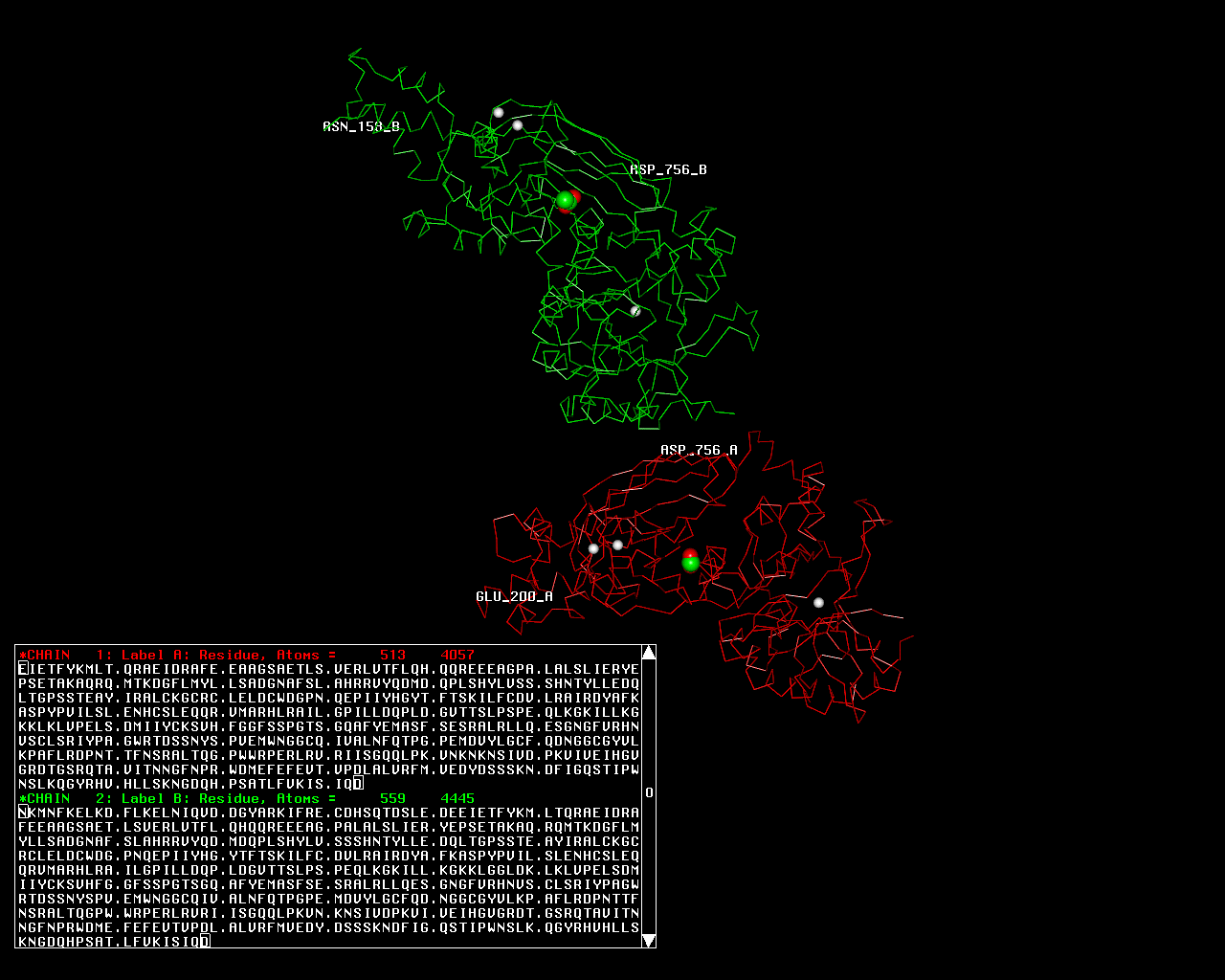
Task: Click the scroll-up arrow of the sequence panel
Action: pos(648,653)
